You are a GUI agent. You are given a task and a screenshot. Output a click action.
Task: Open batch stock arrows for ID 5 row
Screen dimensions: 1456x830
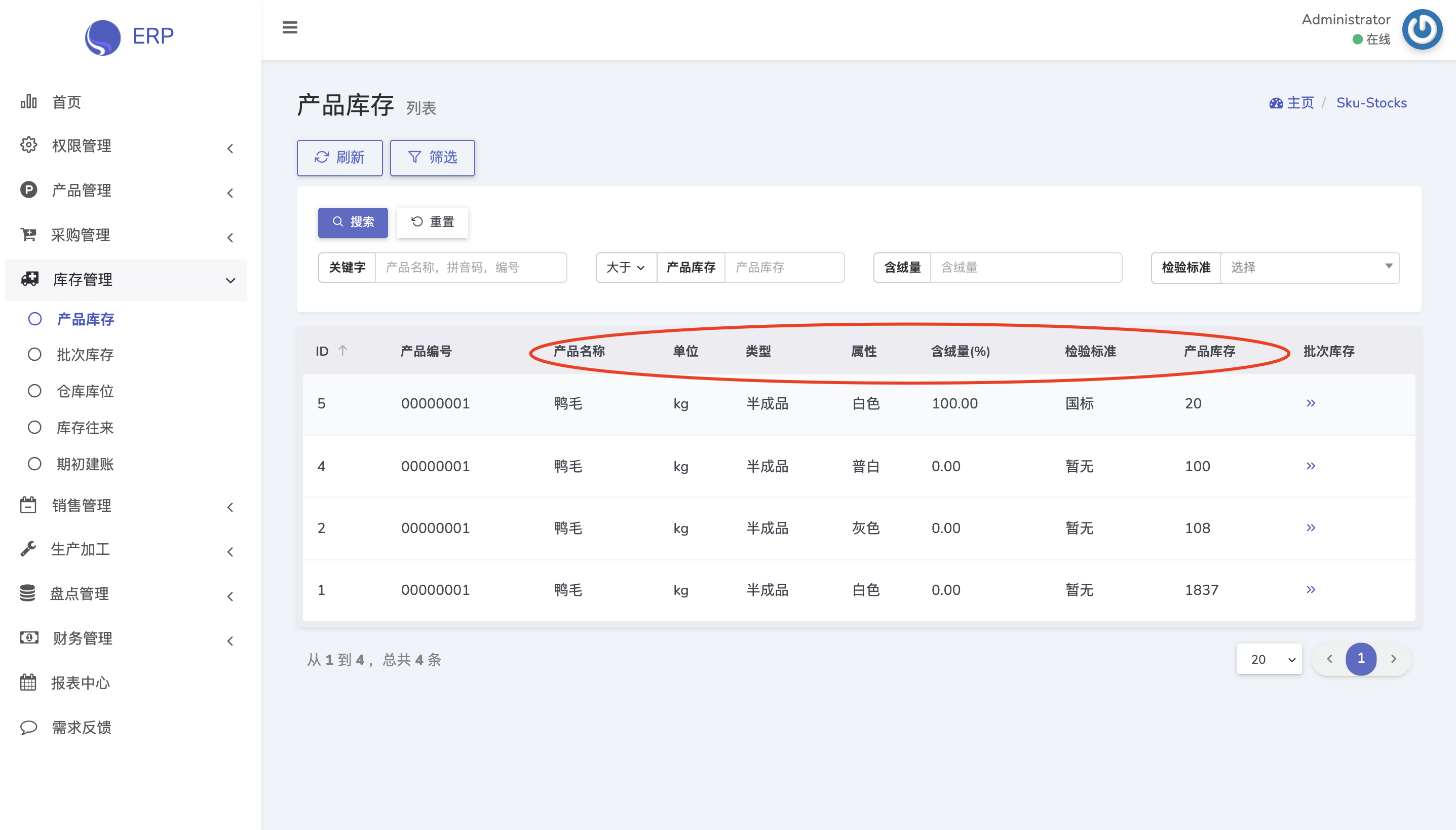(x=1311, y=403)
